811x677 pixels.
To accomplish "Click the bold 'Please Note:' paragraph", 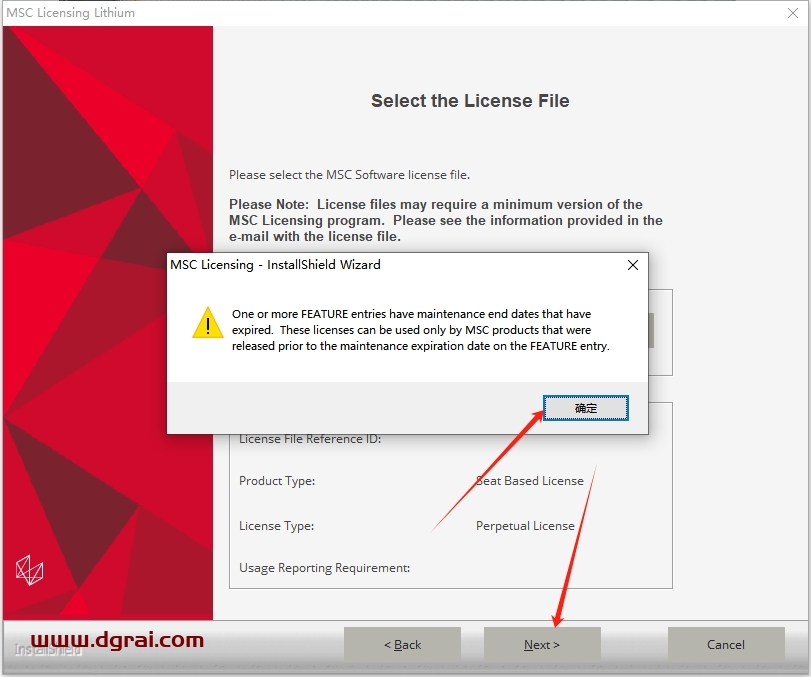I will tap(446, 220).
